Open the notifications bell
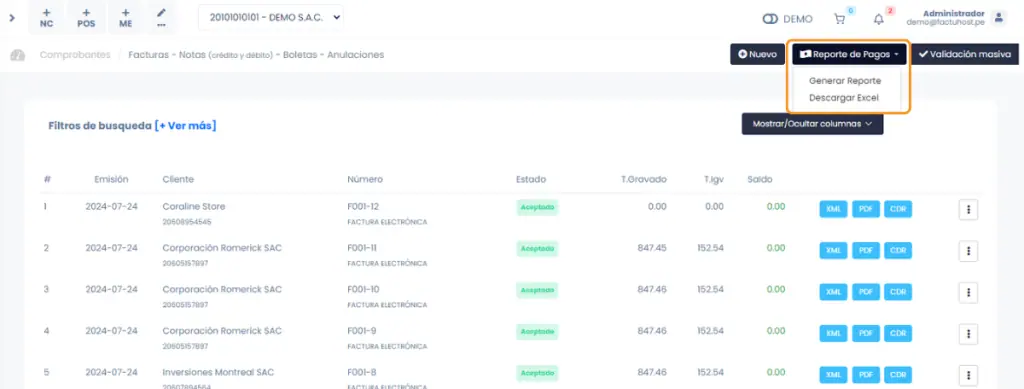1024x389 pixels. click(x=879, y=19)
